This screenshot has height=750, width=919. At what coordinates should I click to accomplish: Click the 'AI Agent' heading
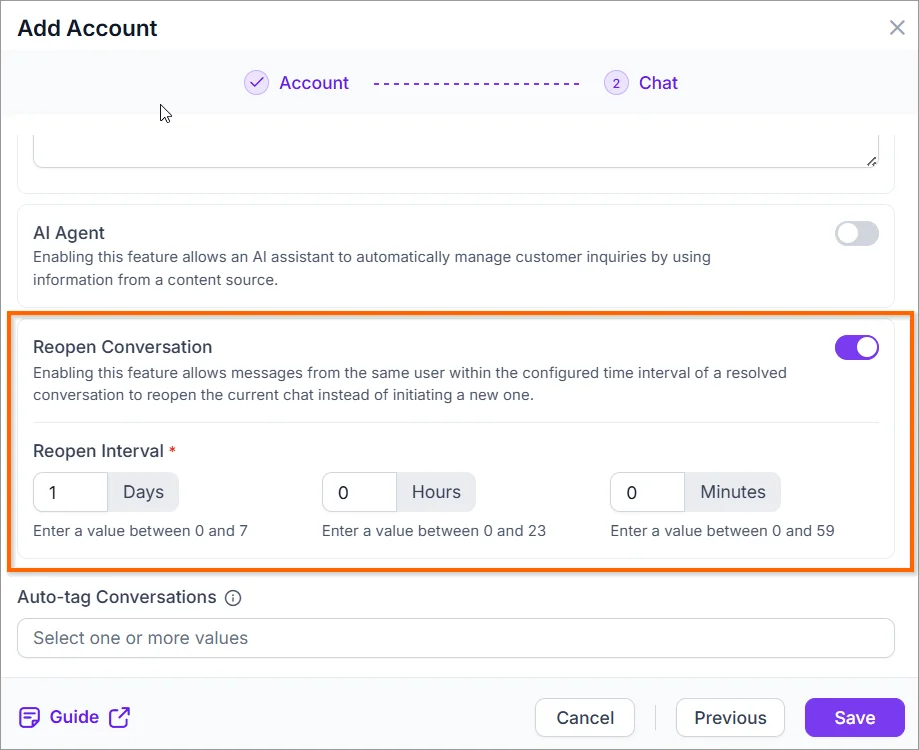point(69,233)
